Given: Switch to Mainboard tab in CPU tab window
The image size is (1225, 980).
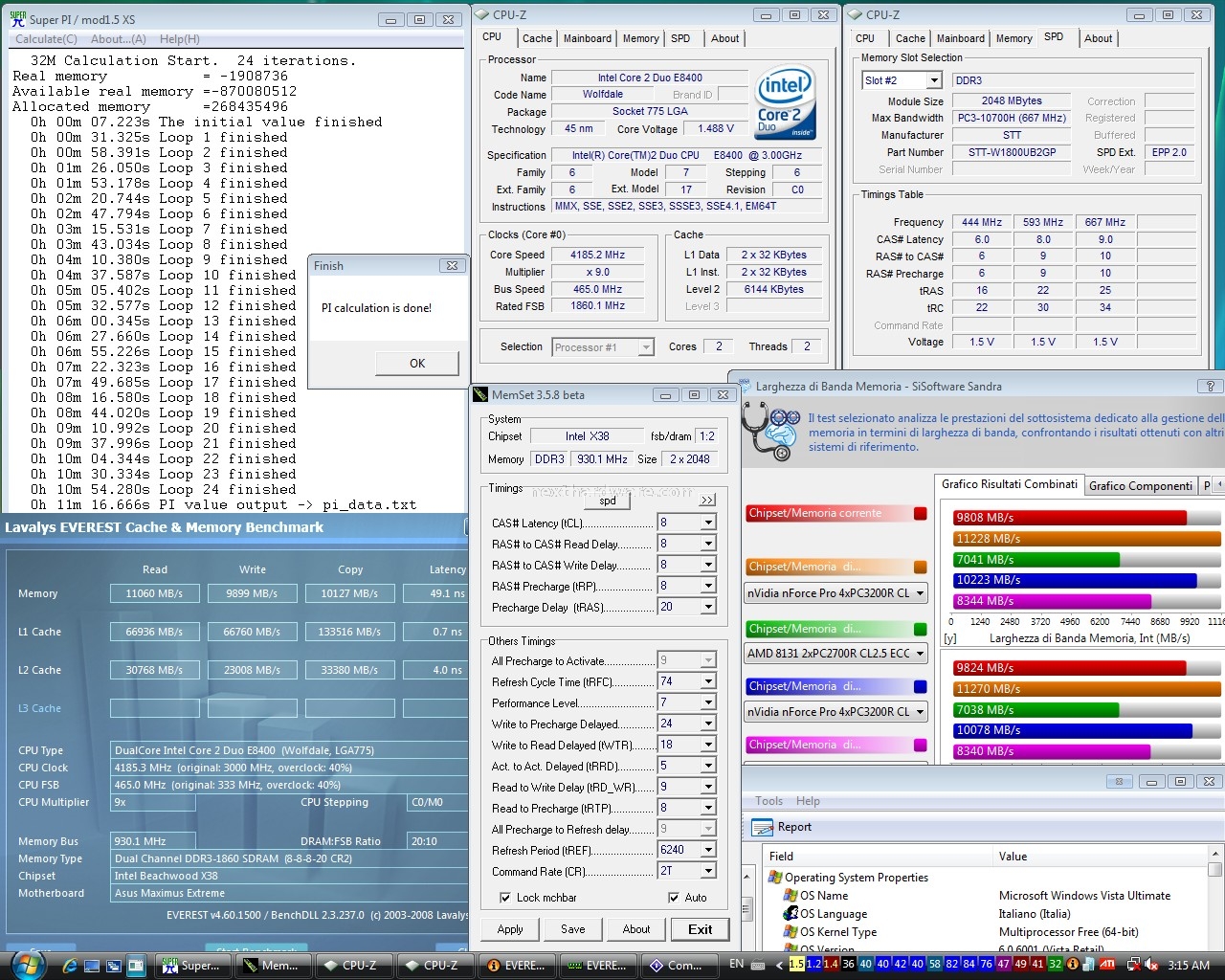Looking at the screenshot, I should pos(588,38).
